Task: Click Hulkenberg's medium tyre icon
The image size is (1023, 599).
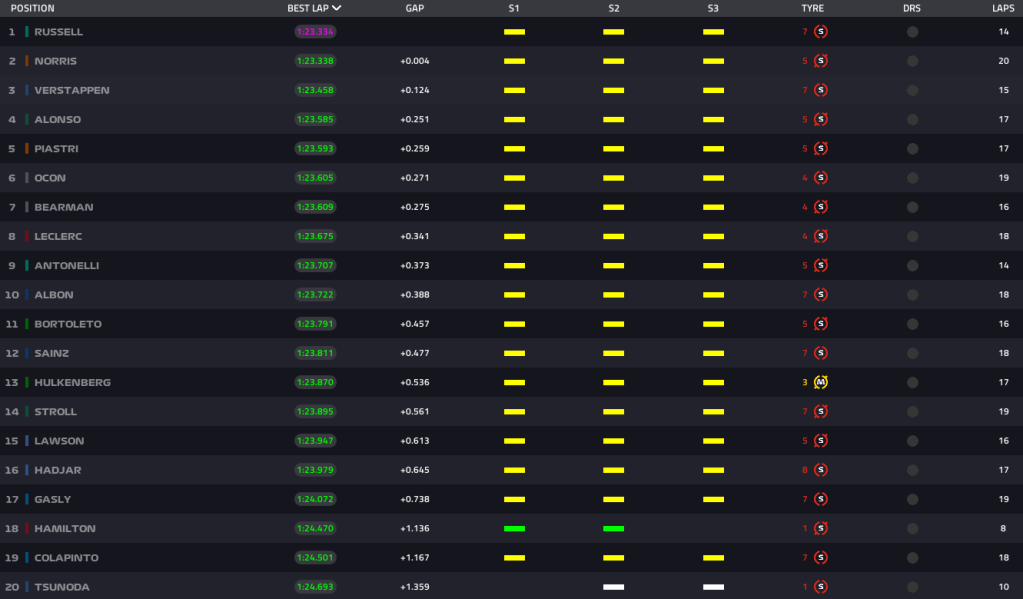Action: (821, 382)
